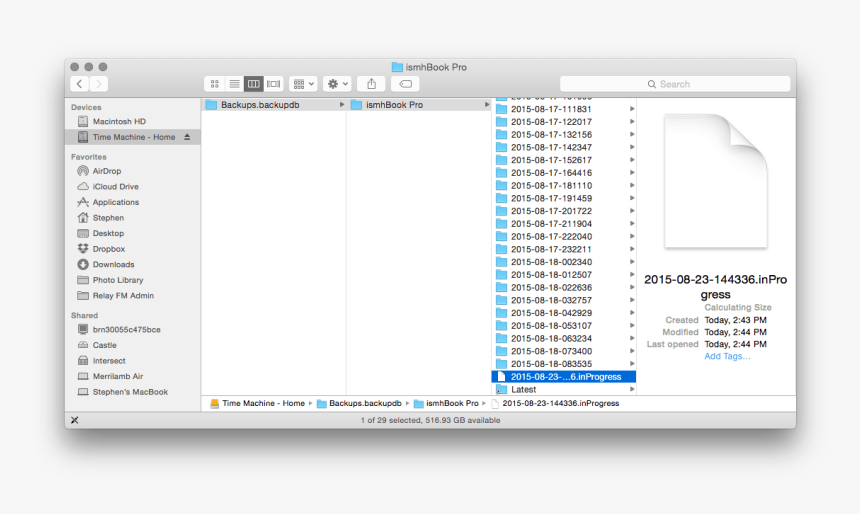Switch to icon view
This screenshot has width=860, height=514.
[x=214, y=84]
